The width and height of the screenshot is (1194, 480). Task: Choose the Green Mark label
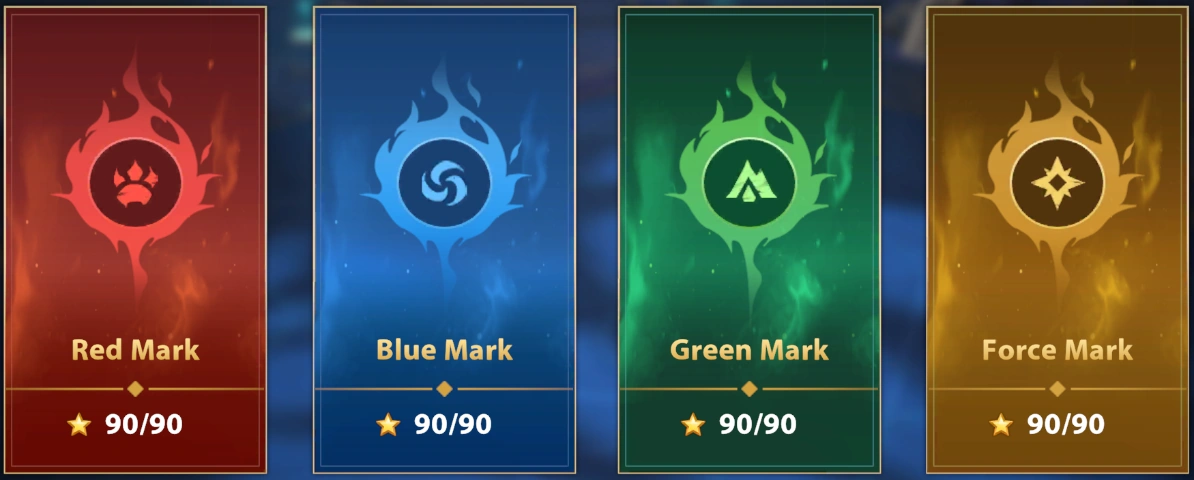point(749,350)
